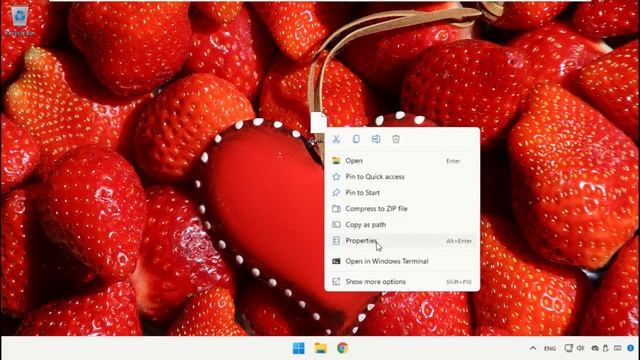Open the Windows Start menu
Image resolution: width=640 pixels, height=360 pixels.
(299, 348)
